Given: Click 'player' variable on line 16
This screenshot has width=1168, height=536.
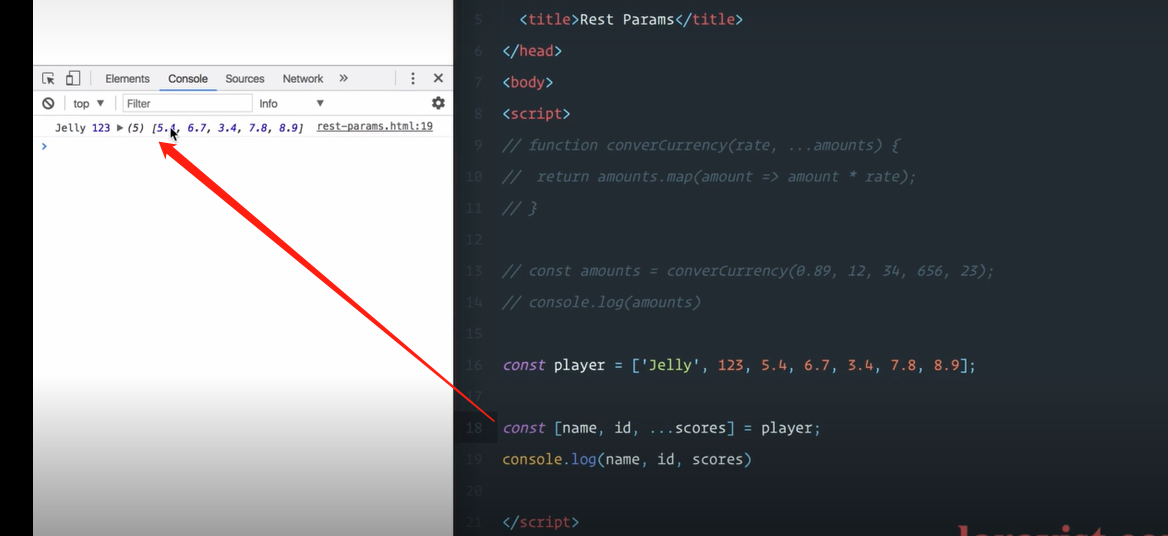Looking at the screenshot, I should tap(580, 366).
